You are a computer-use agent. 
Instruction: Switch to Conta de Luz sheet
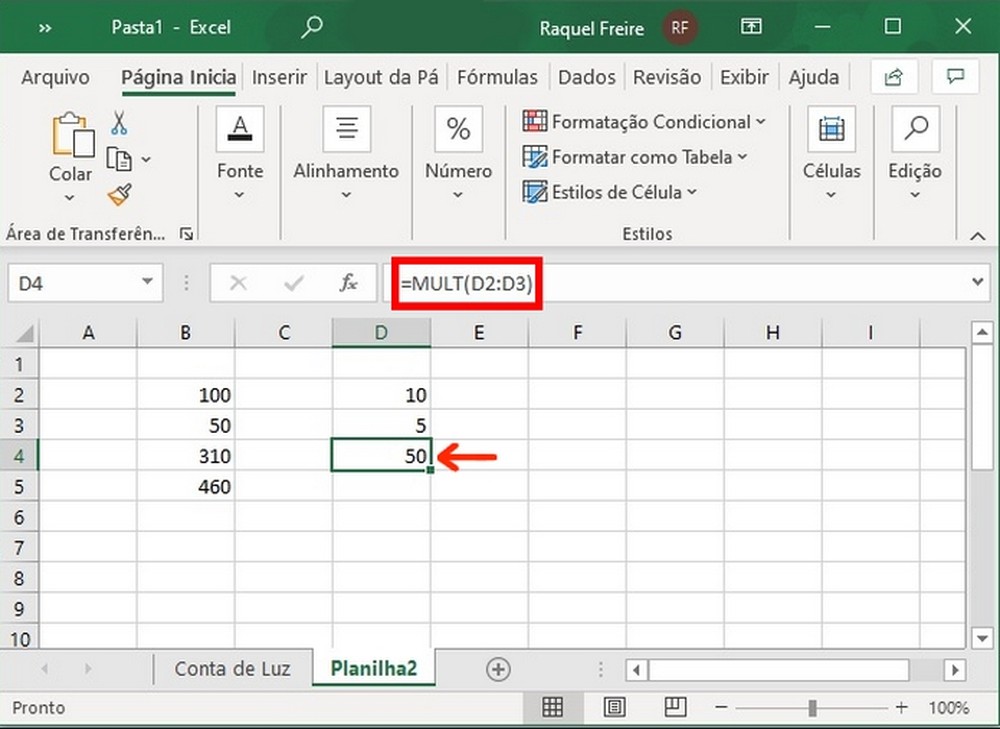[x=232, y=668]
